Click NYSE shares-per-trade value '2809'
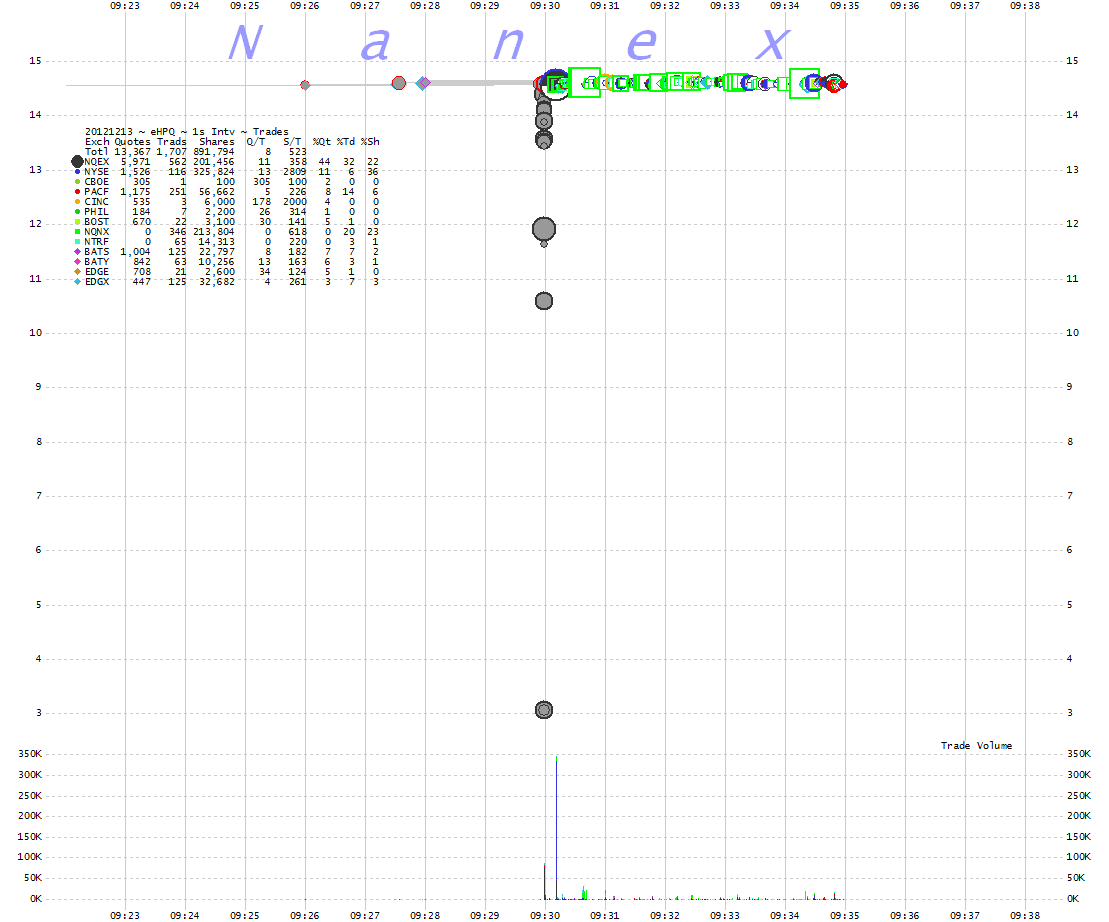Screen dimensions: 1109x922 (x=295, y=172)
